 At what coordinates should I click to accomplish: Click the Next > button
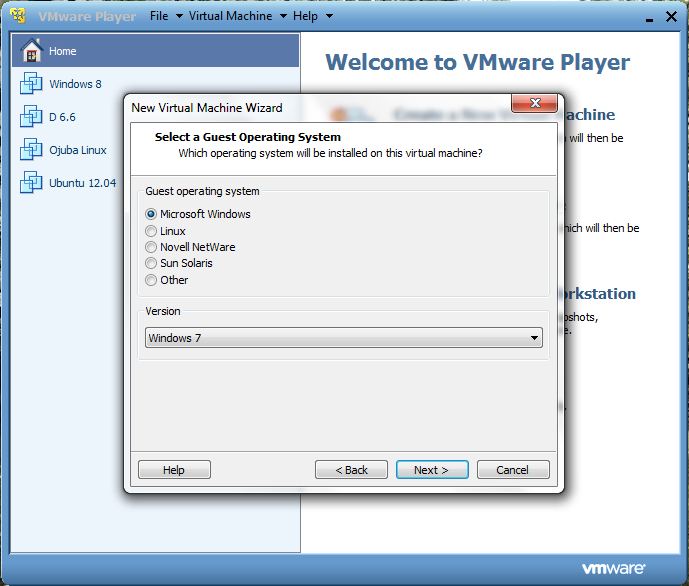tap(432, 470)
